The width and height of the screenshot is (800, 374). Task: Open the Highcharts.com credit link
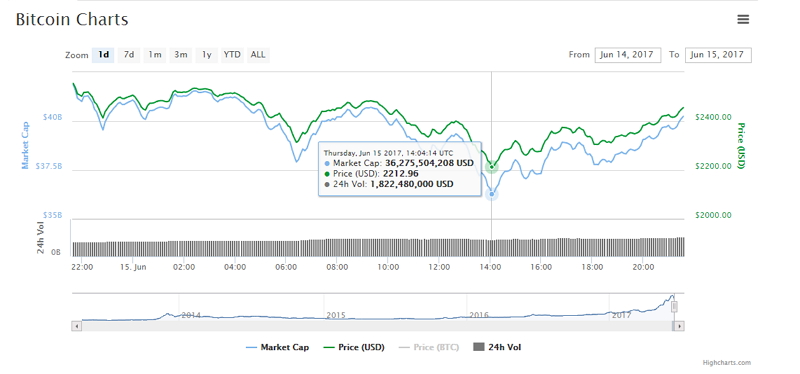[x=727, y=363]
